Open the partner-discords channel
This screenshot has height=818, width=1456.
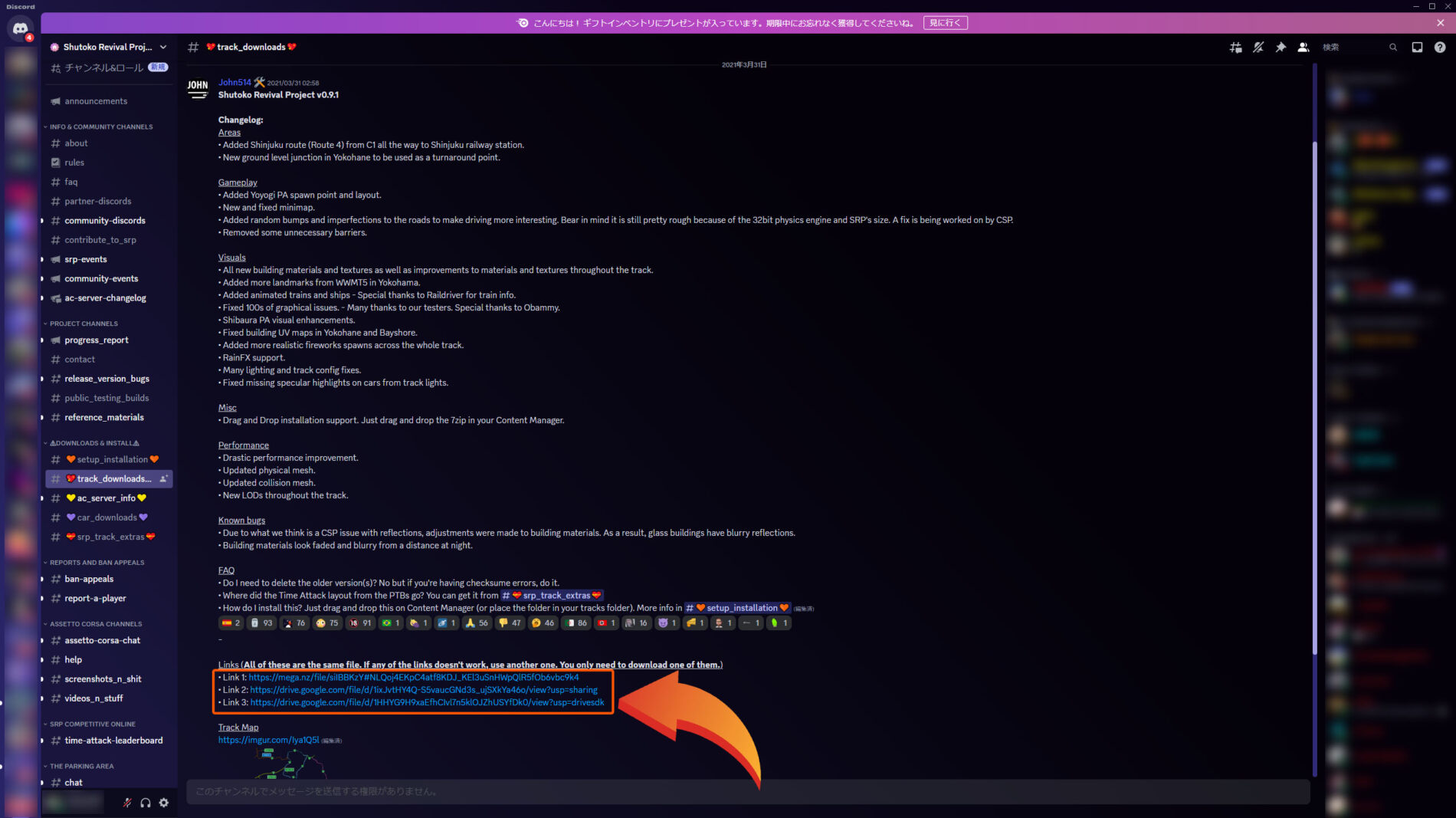(109, 201)
